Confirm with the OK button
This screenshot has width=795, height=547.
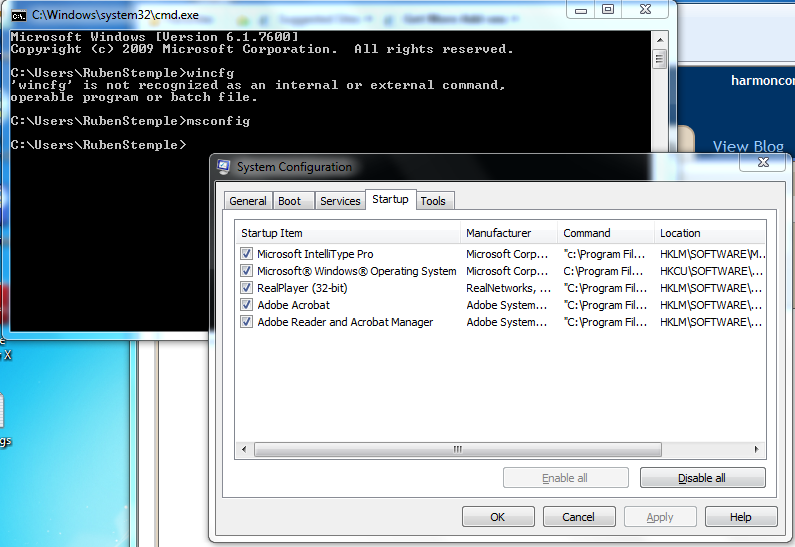tap(498, 517)
